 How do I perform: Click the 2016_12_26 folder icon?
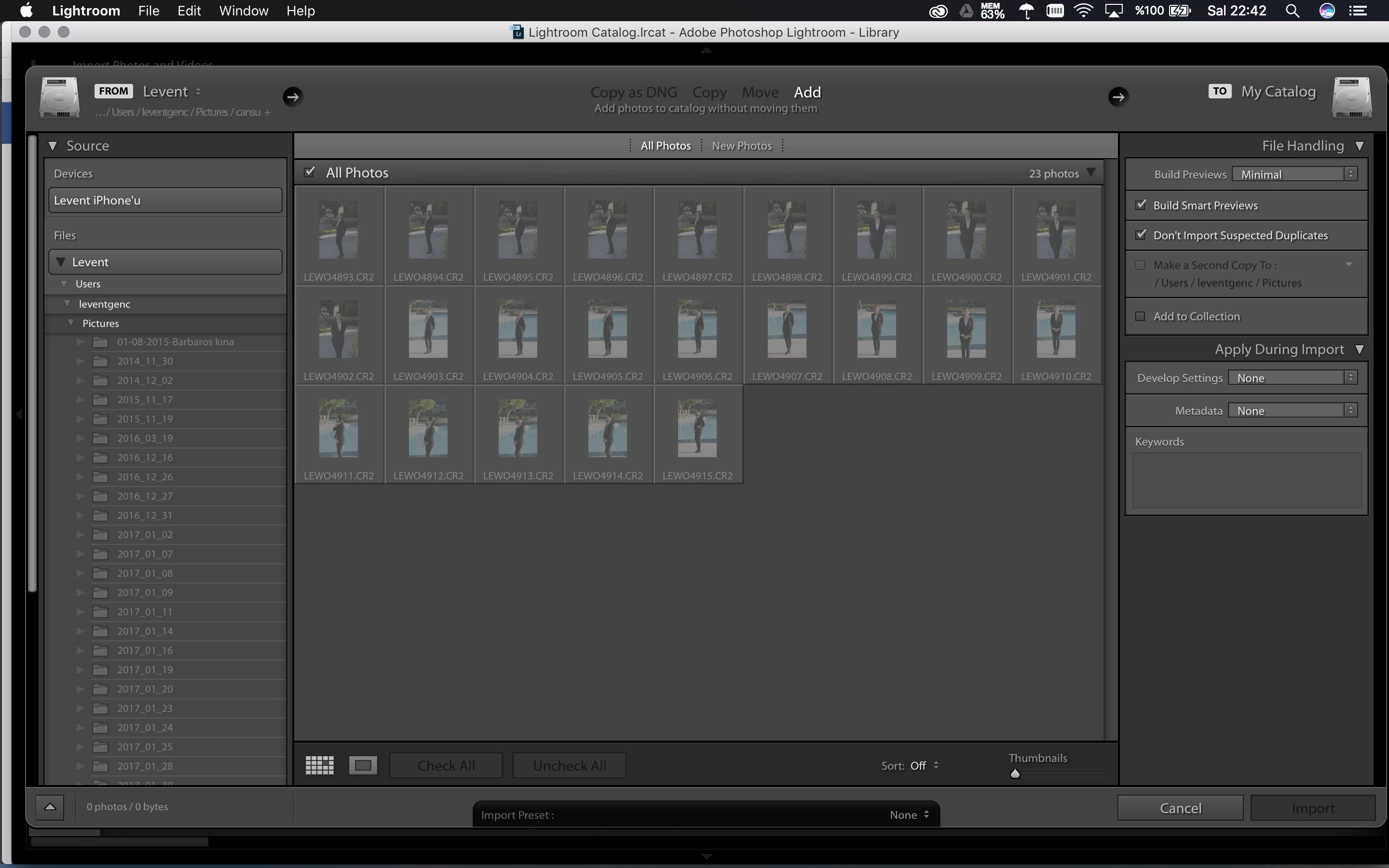(101, 476)
